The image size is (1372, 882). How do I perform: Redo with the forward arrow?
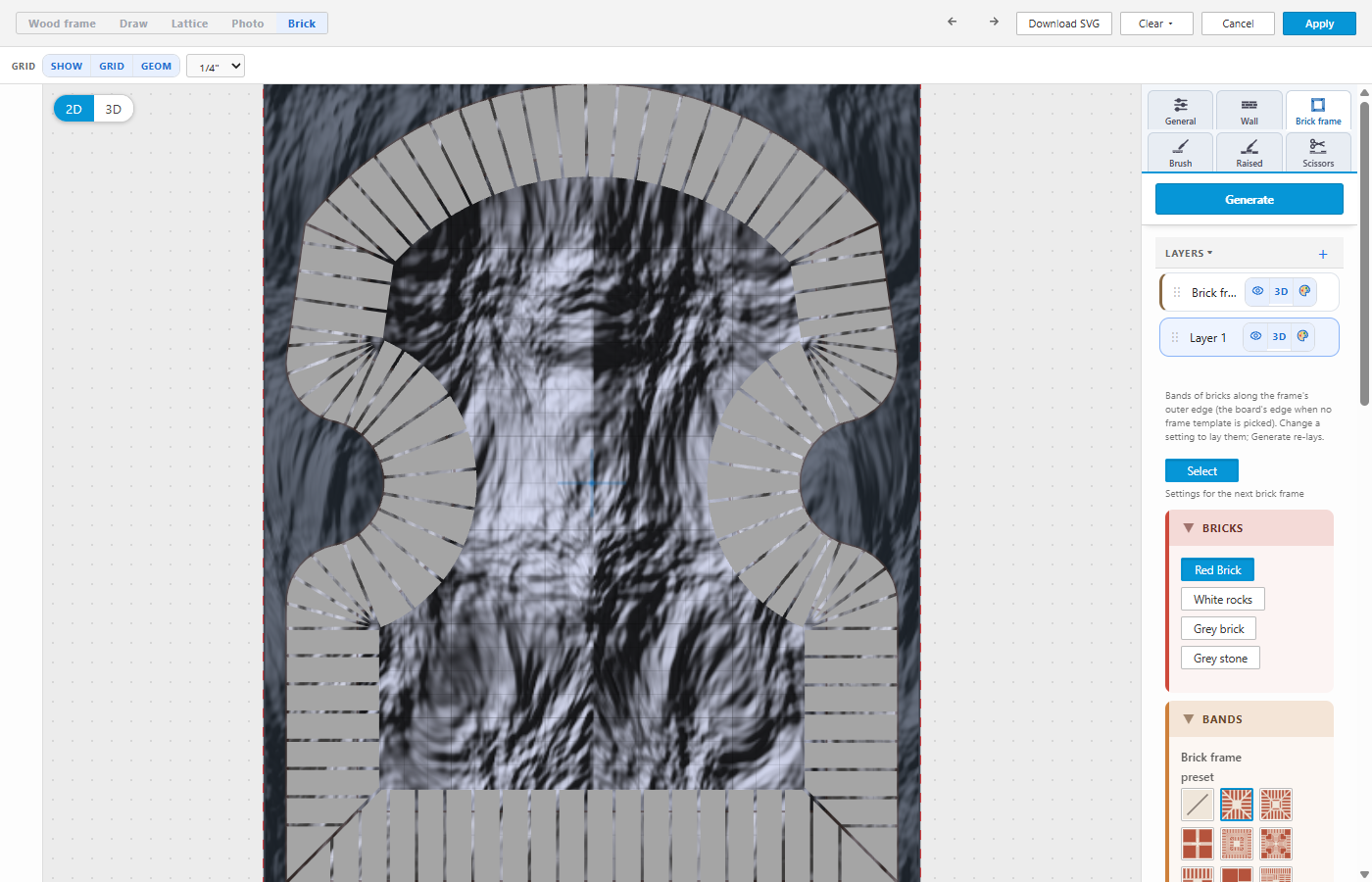[994, 23]
